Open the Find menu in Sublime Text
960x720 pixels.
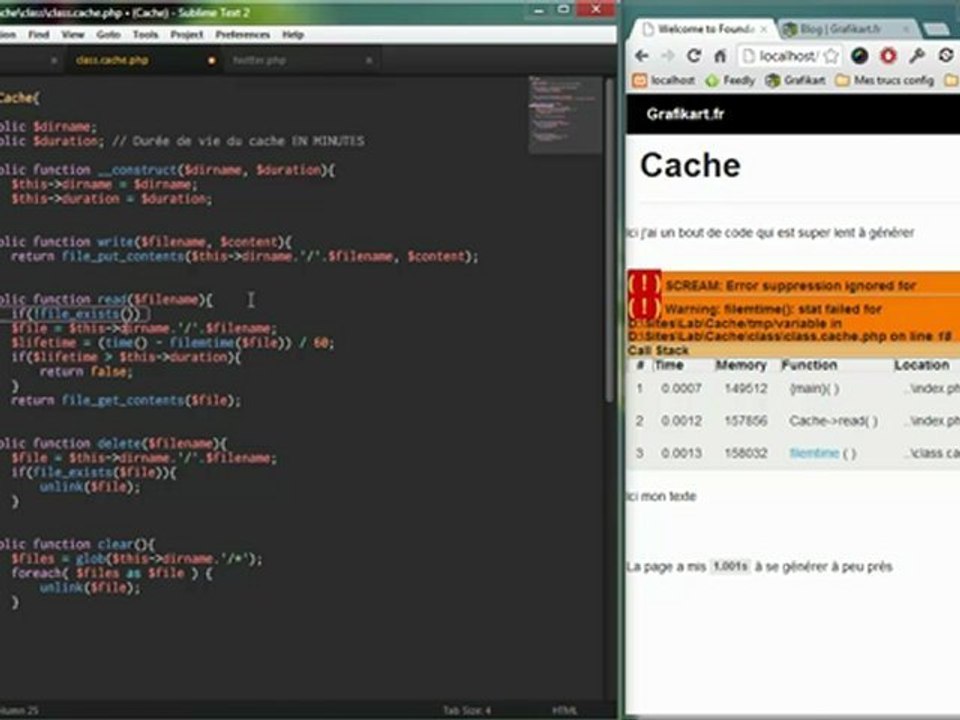[x=39, y=35]
